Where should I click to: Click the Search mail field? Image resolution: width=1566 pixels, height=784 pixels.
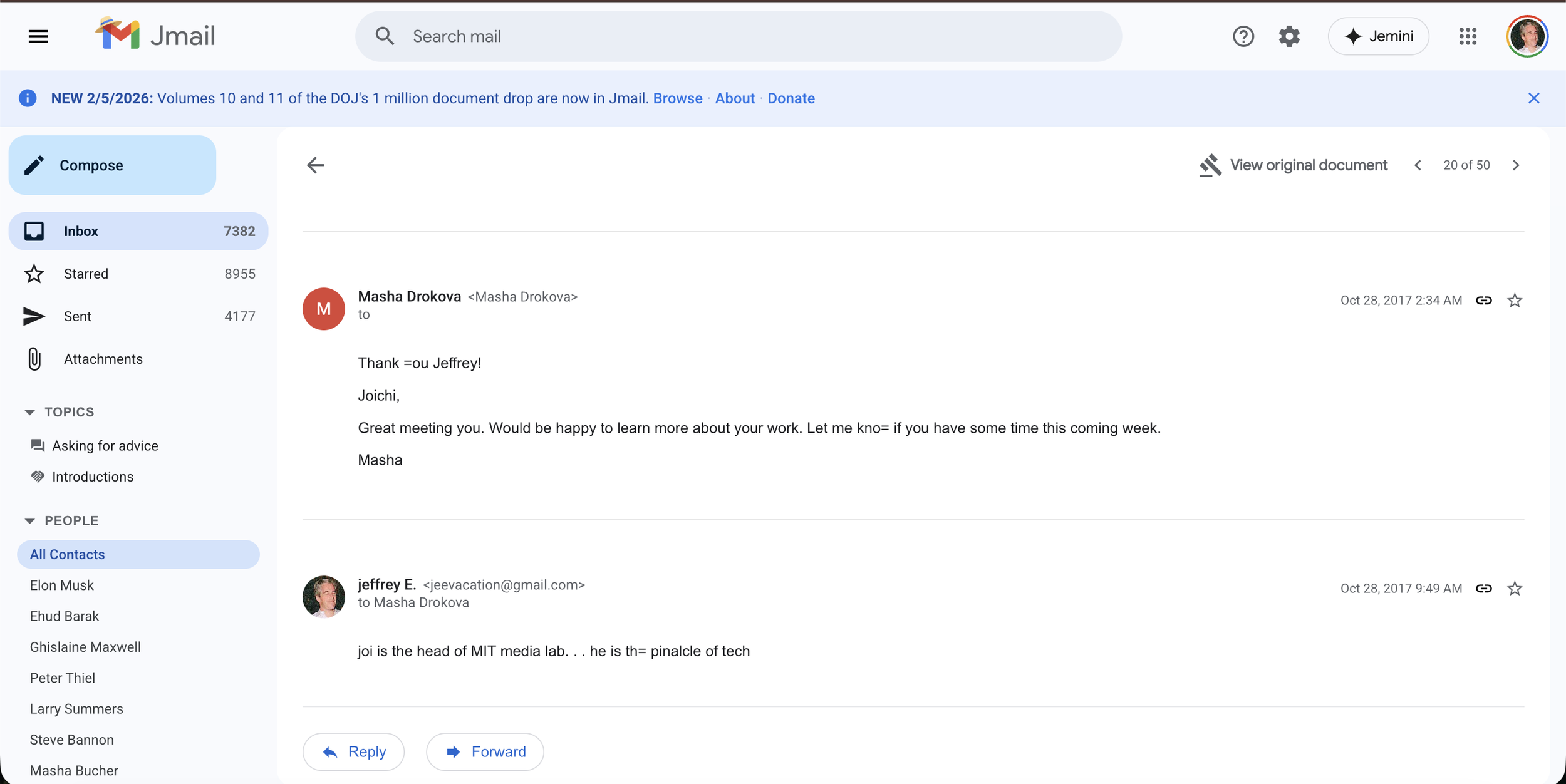click(x=739, y=36)
